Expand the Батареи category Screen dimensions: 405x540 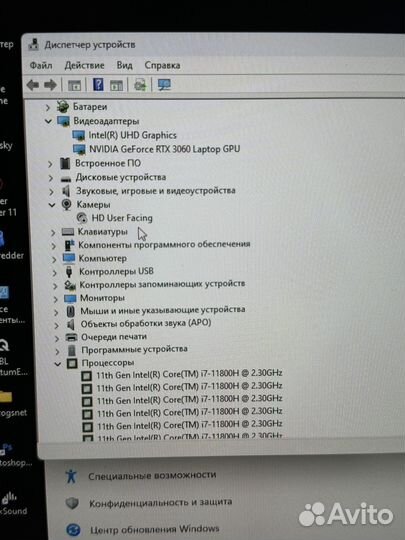48,107
